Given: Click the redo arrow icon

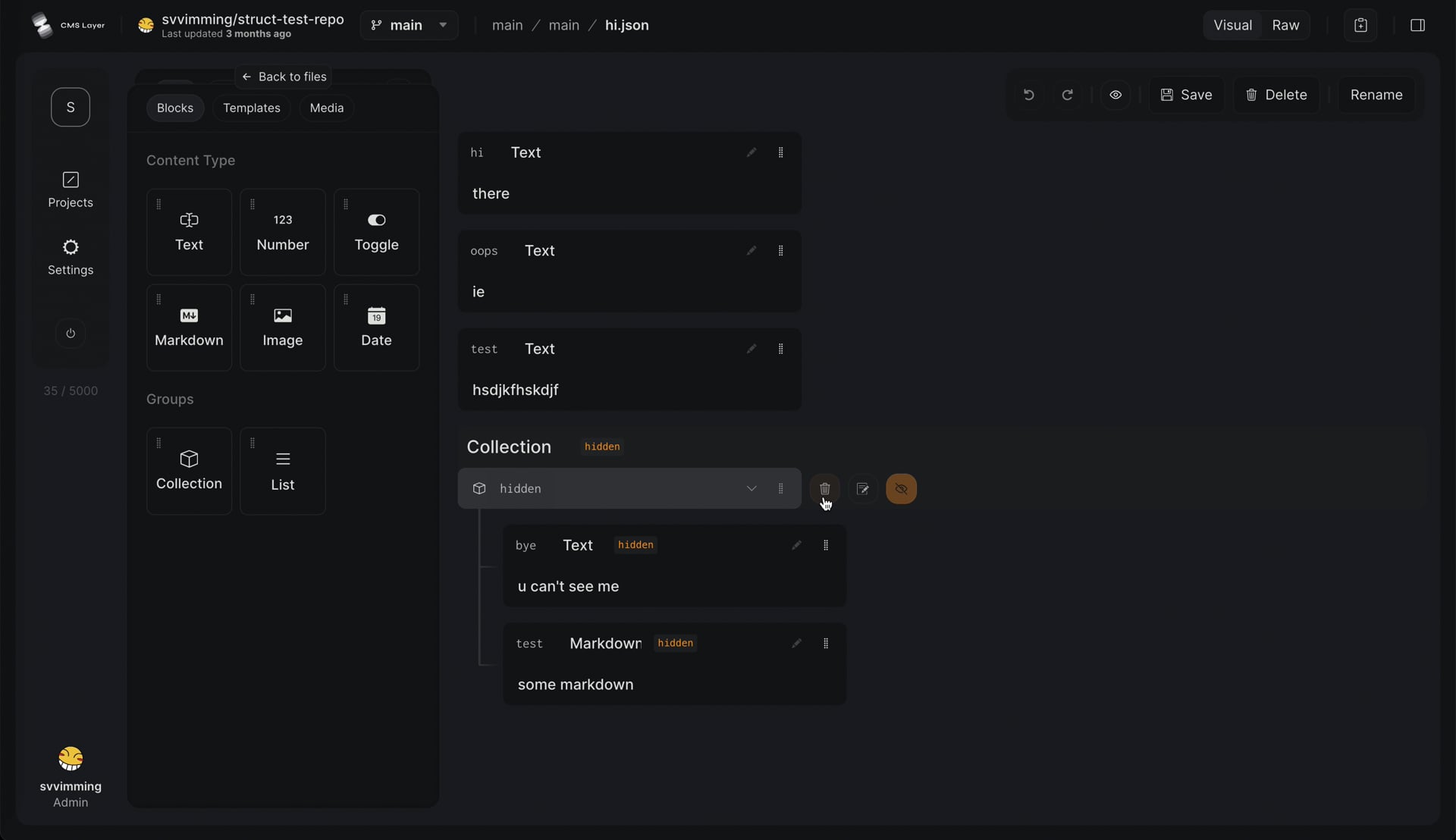Looking at the screenshot, I should click(1067, 95).
